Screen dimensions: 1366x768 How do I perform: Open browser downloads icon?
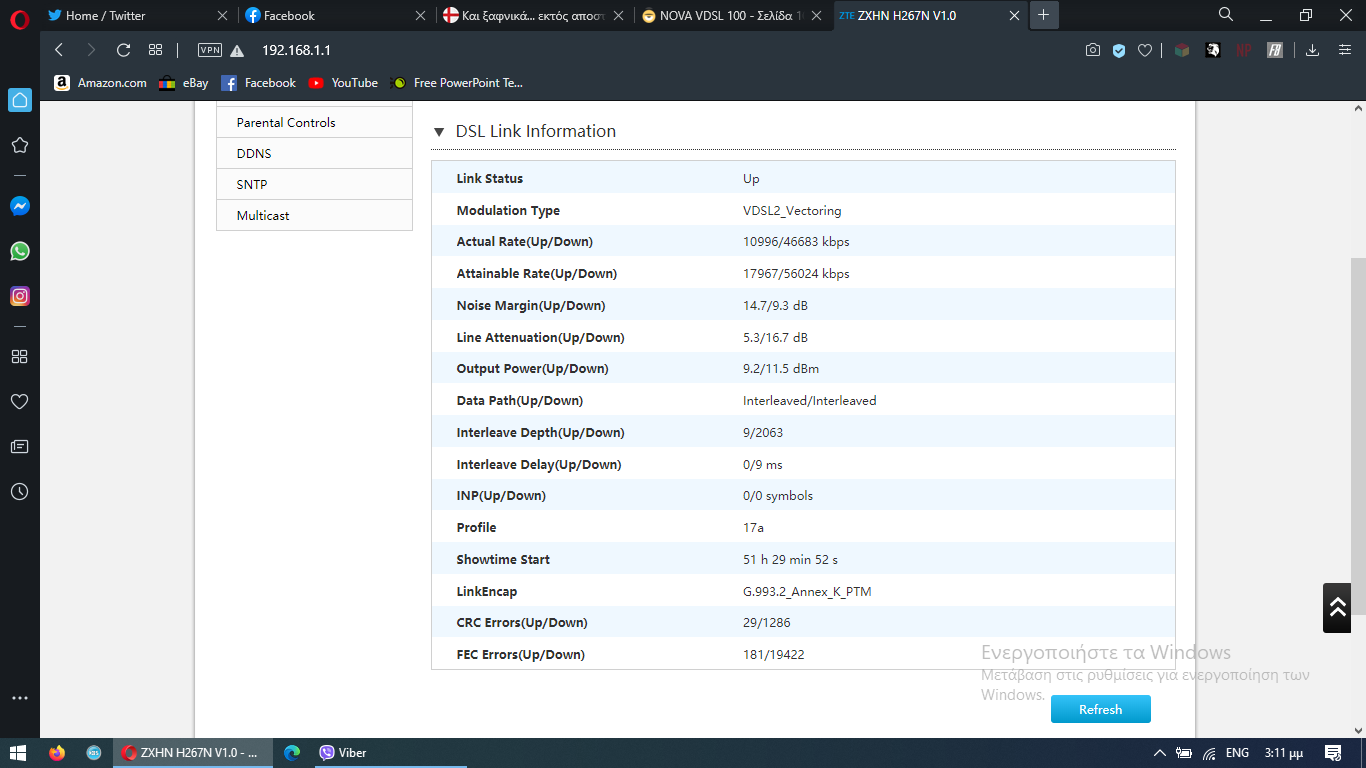click(1313, 50)
